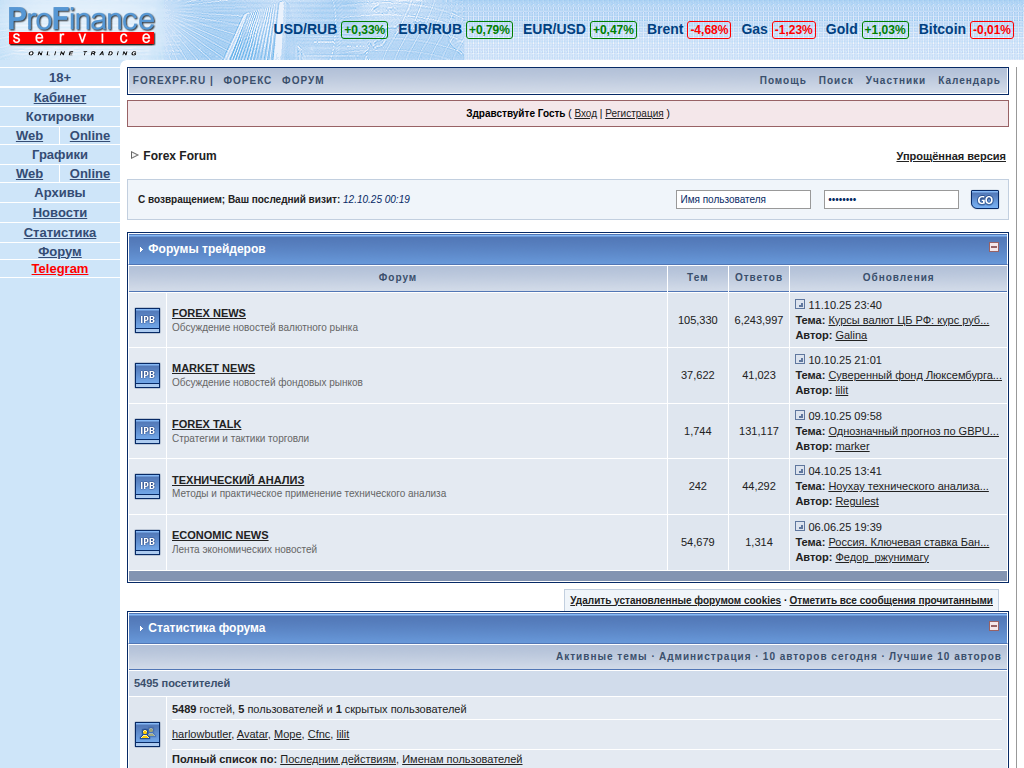The image size is (1024, 768).
Task: Open the Новости sidebar menu item
Action: (x=60, y=213)
